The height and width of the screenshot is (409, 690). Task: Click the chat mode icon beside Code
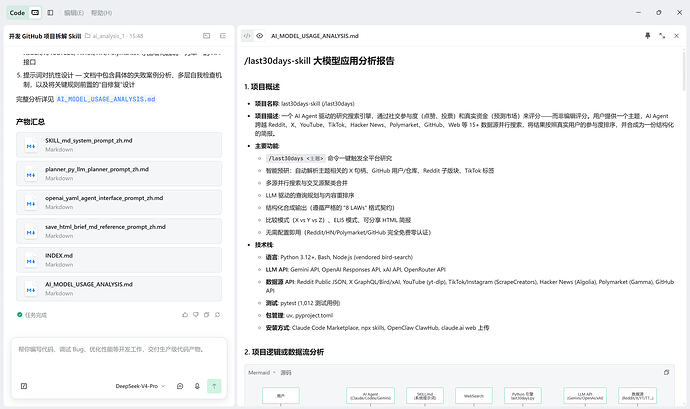click(35, 13)
